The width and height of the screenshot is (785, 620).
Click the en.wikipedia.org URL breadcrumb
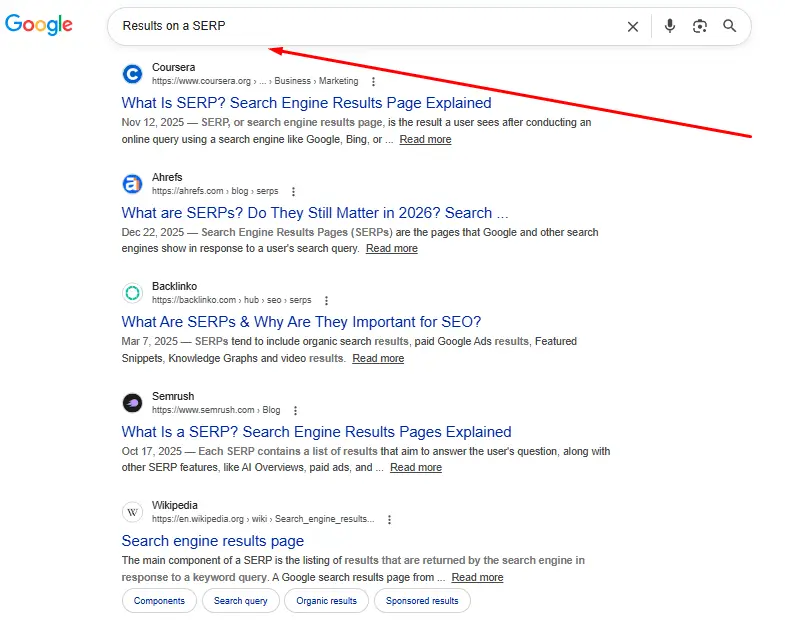pyautogui.click(x=263, y=519)
